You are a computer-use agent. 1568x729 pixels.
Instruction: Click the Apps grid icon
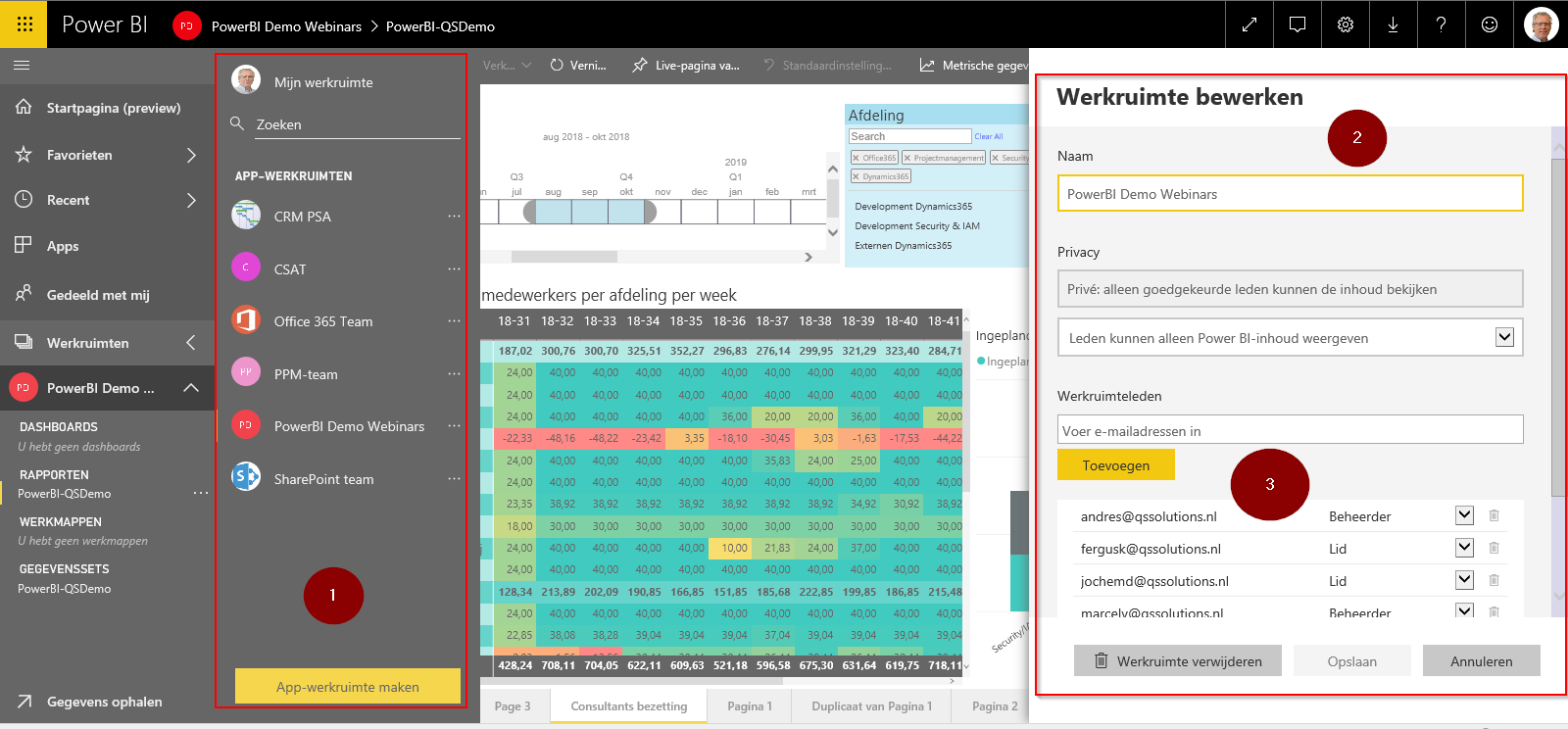pos(24,245)
